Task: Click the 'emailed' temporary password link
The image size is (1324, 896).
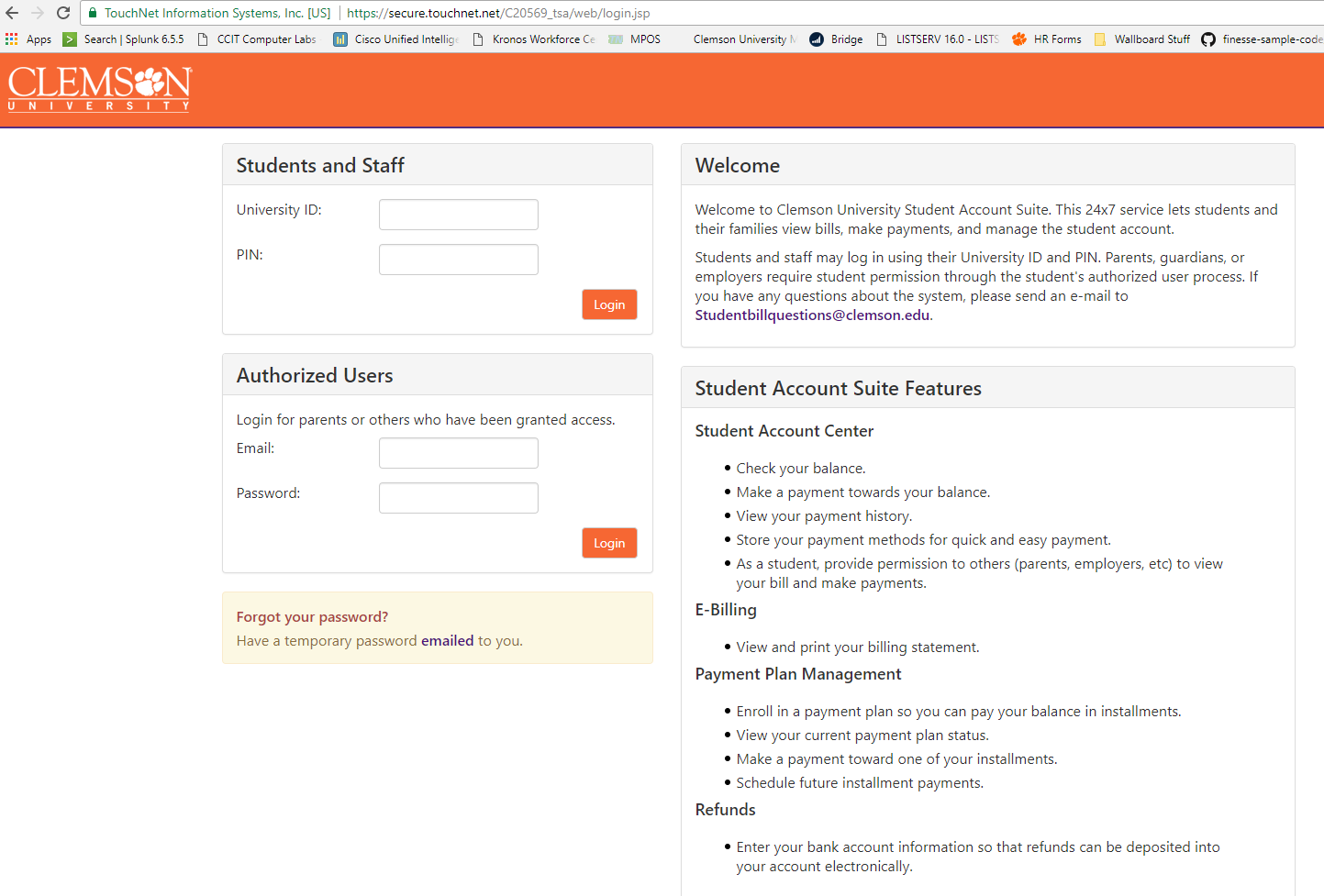Action: tap(447, 641)
